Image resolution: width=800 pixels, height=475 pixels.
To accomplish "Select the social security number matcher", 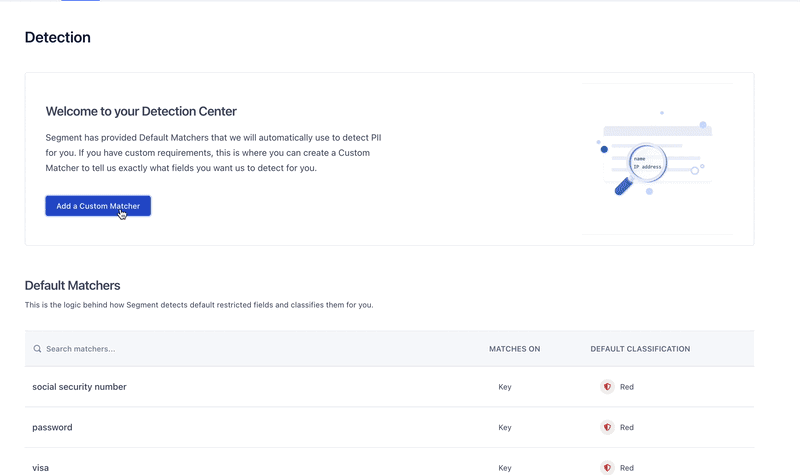I will (x=79, y=387).
